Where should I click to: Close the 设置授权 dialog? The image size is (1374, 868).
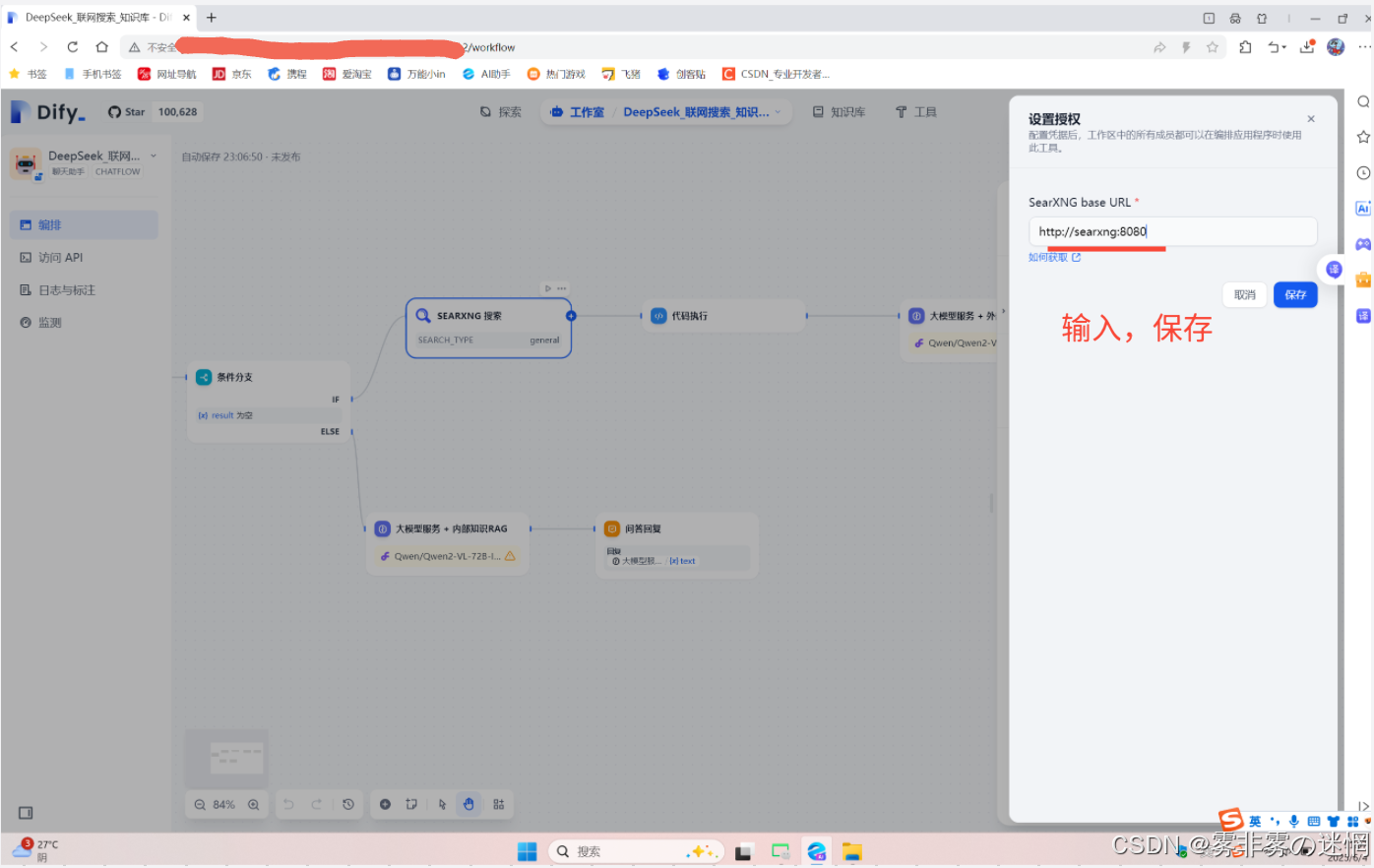pos(1310,119)
